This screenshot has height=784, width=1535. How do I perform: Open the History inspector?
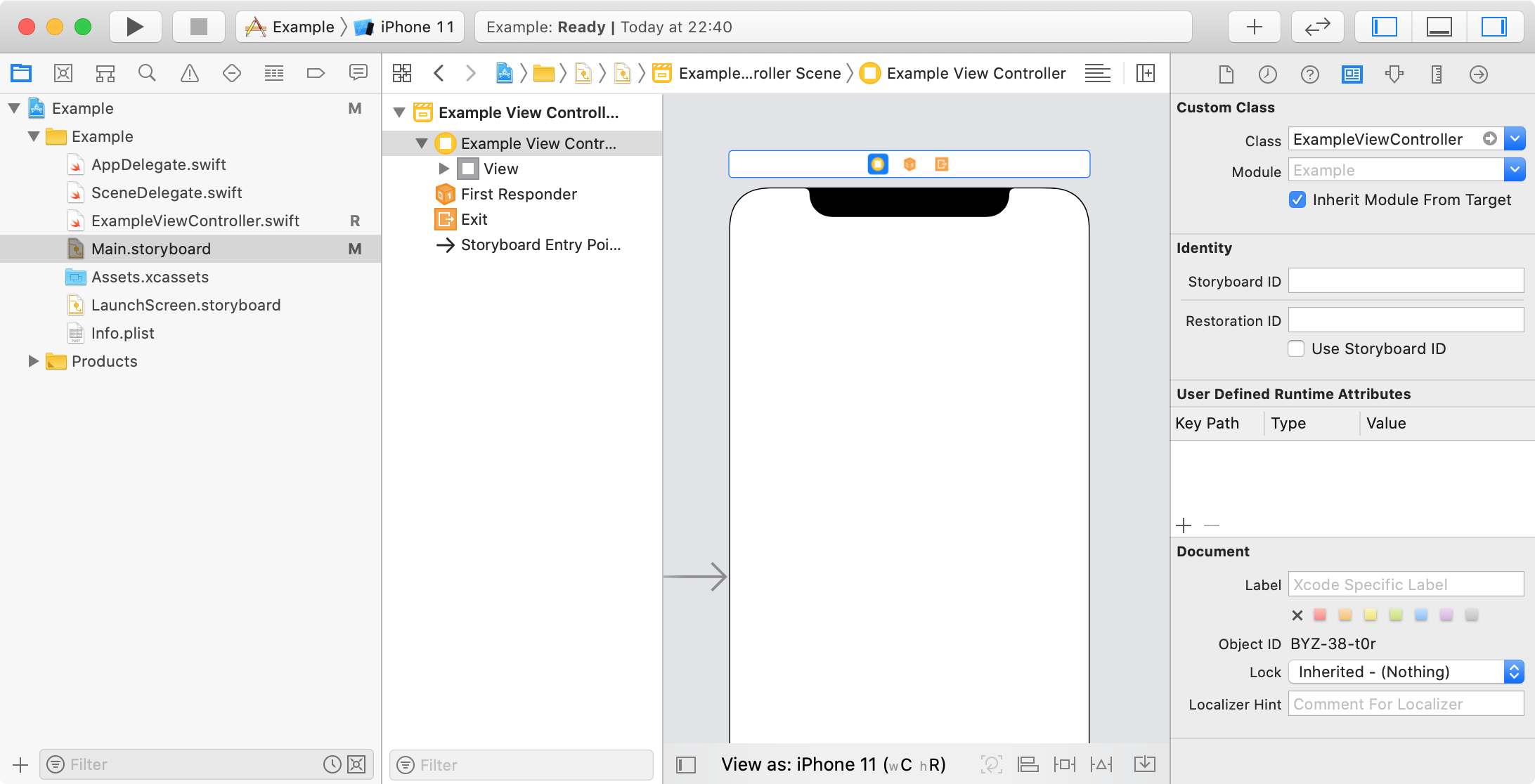coord(1268,74)
